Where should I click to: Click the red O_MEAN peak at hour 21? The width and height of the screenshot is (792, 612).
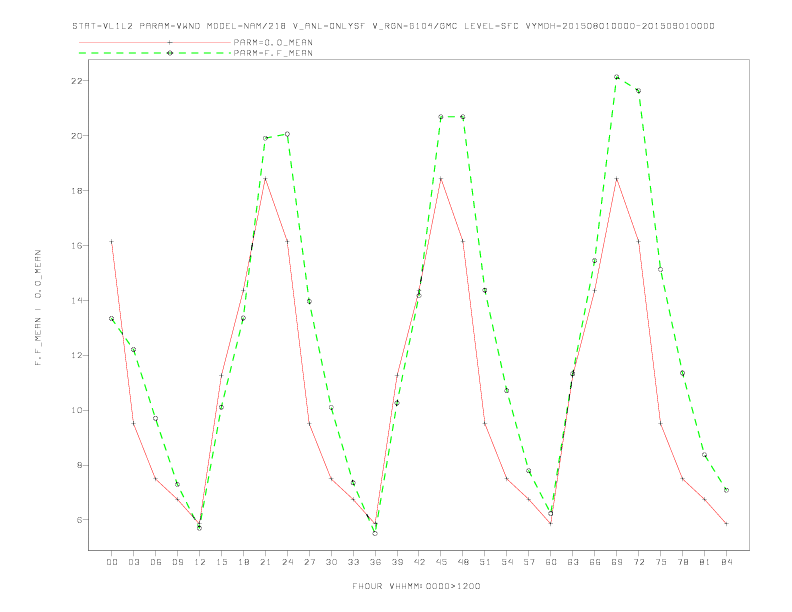[265, 179]
